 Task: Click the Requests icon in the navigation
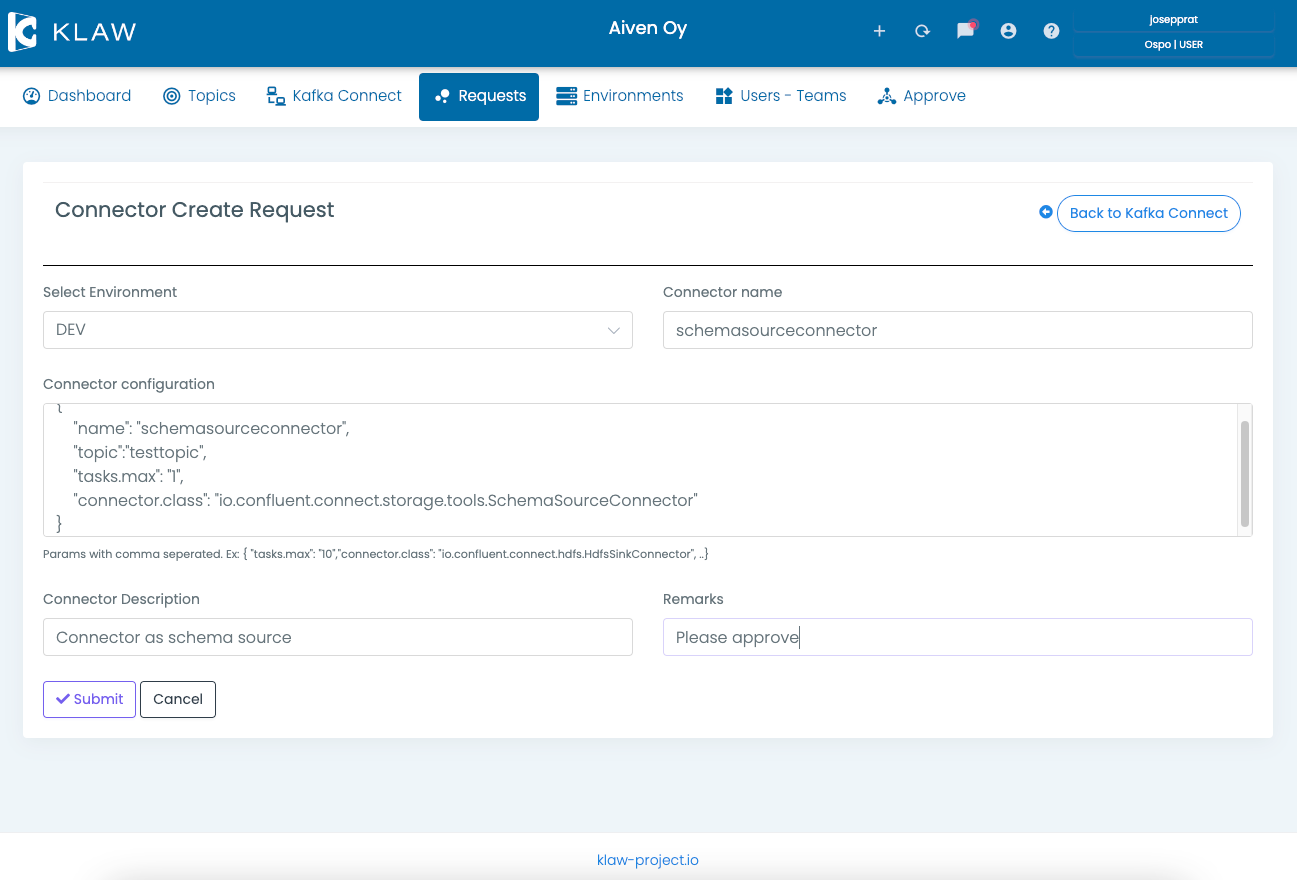[x=443, y=95]
